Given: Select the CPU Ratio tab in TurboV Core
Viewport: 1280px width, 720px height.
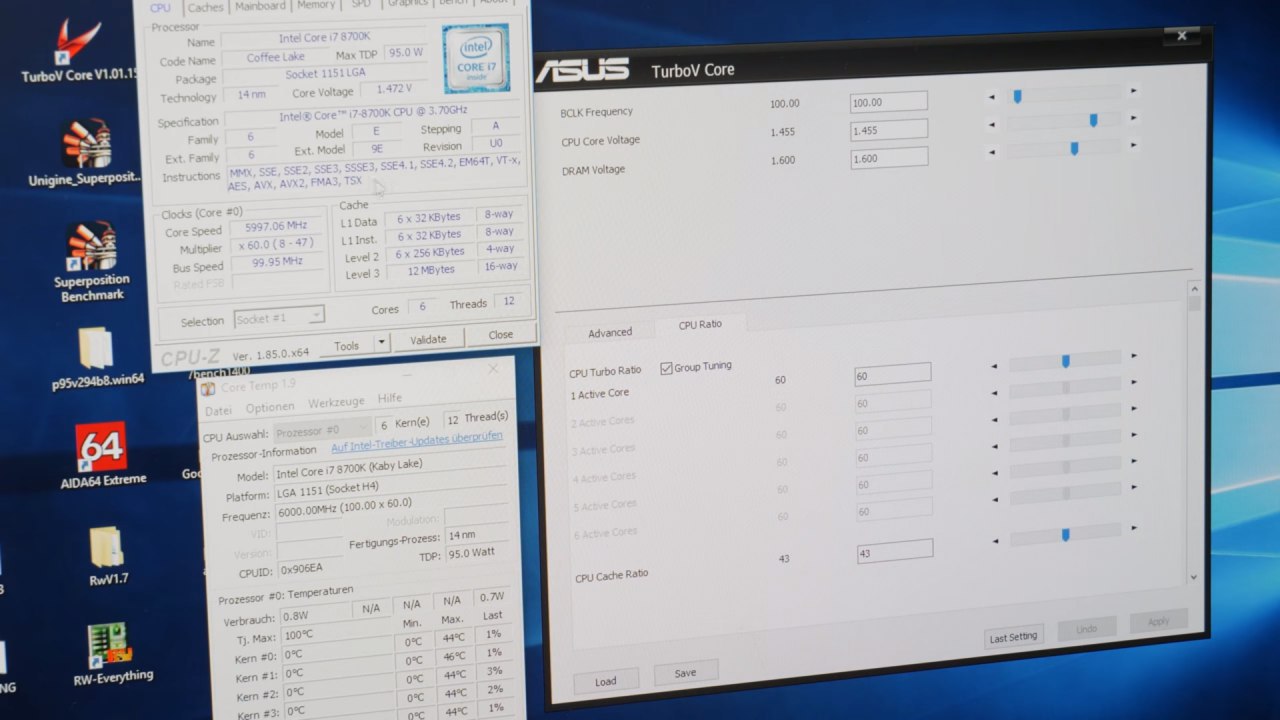Looking at the screenshot, I should click(700, 324).
